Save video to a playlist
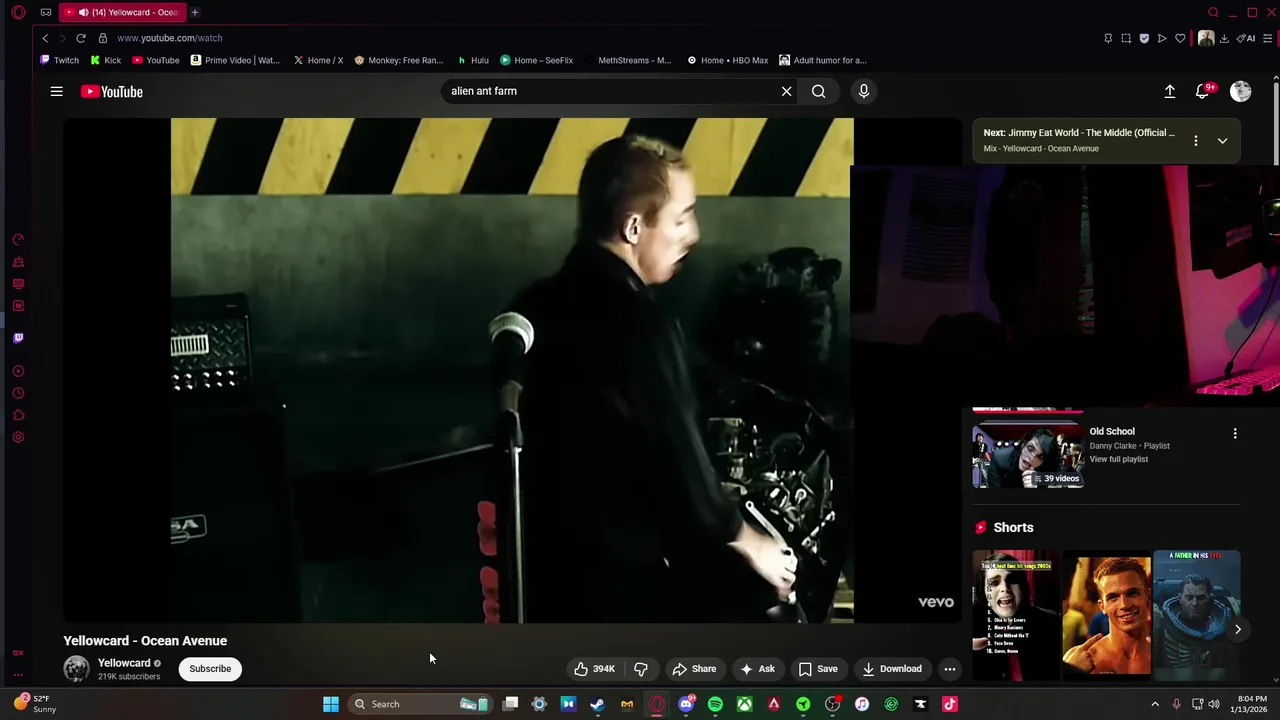1280x720 pixels. [x=817, y=669]
